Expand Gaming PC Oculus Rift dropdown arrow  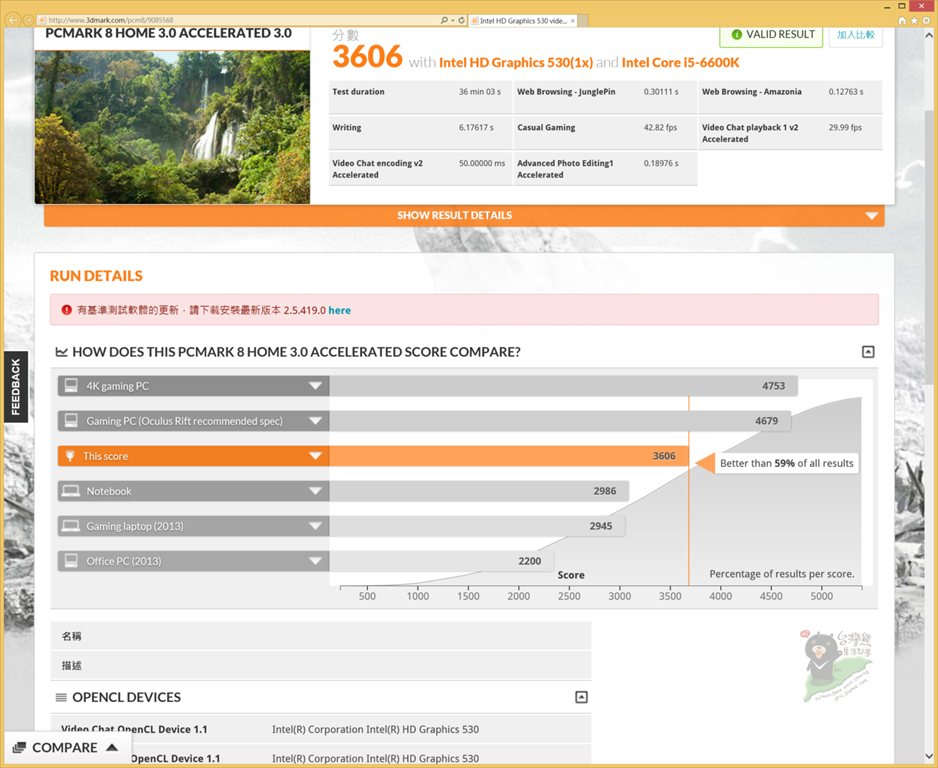[x=315, y=421]
